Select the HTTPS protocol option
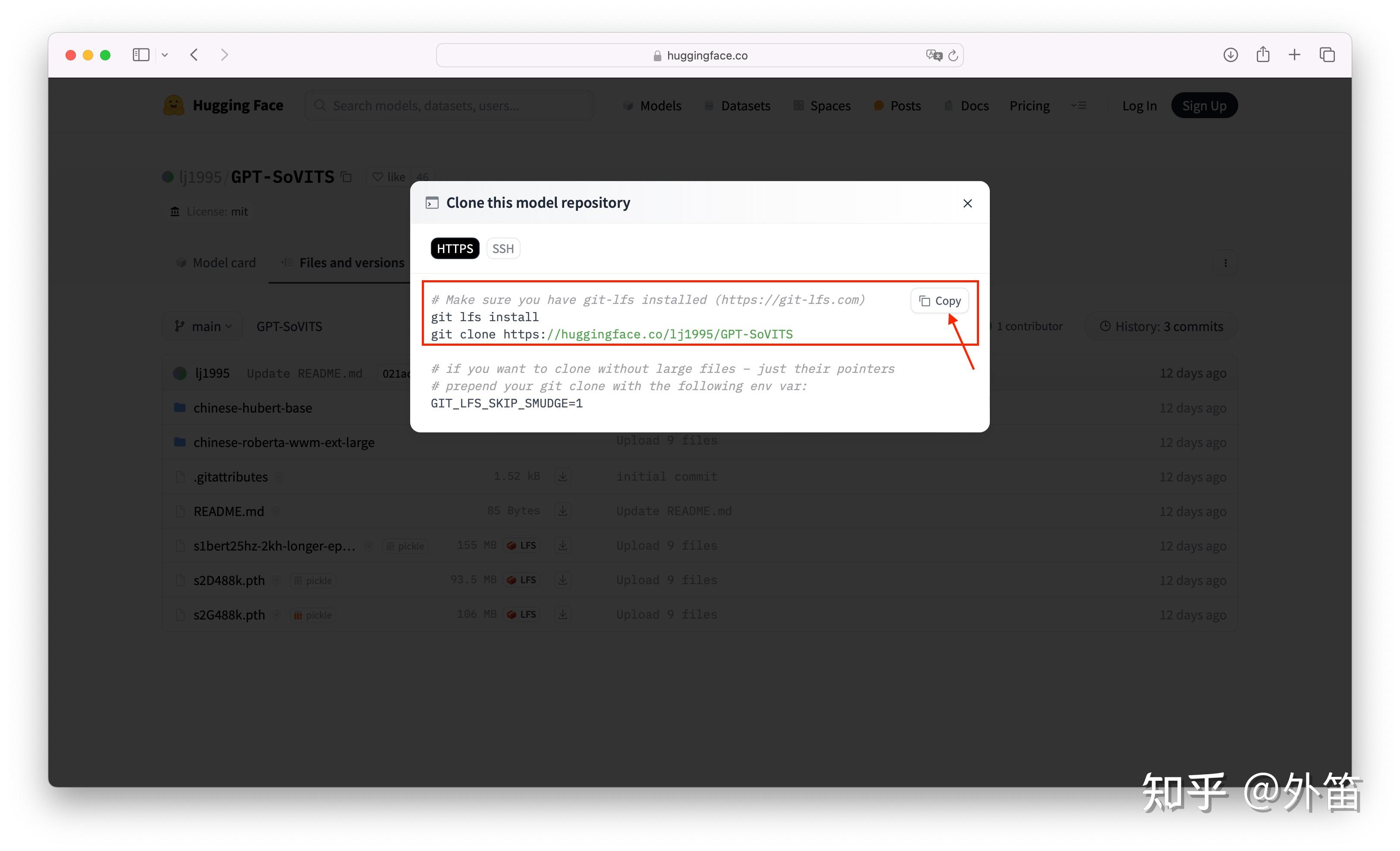This screenshot has height=851, width=1400. point(455,249)
